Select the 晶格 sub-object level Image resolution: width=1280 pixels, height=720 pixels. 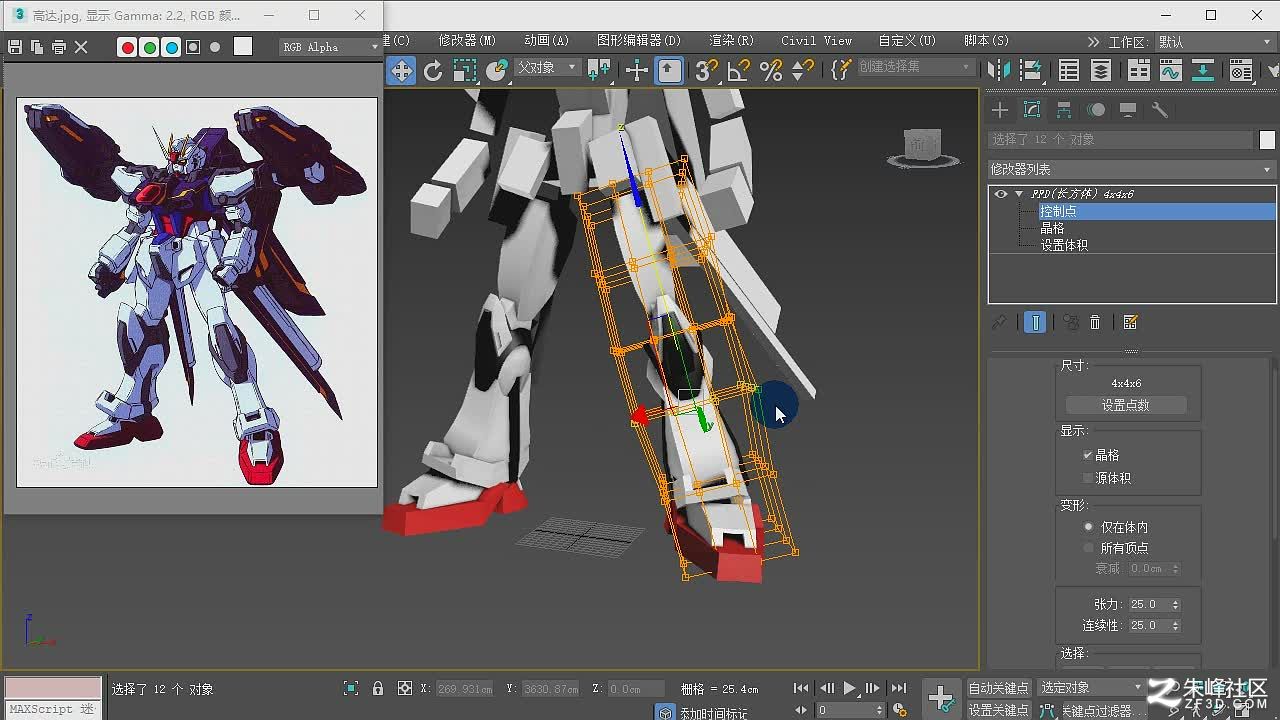coord(1052,228)
